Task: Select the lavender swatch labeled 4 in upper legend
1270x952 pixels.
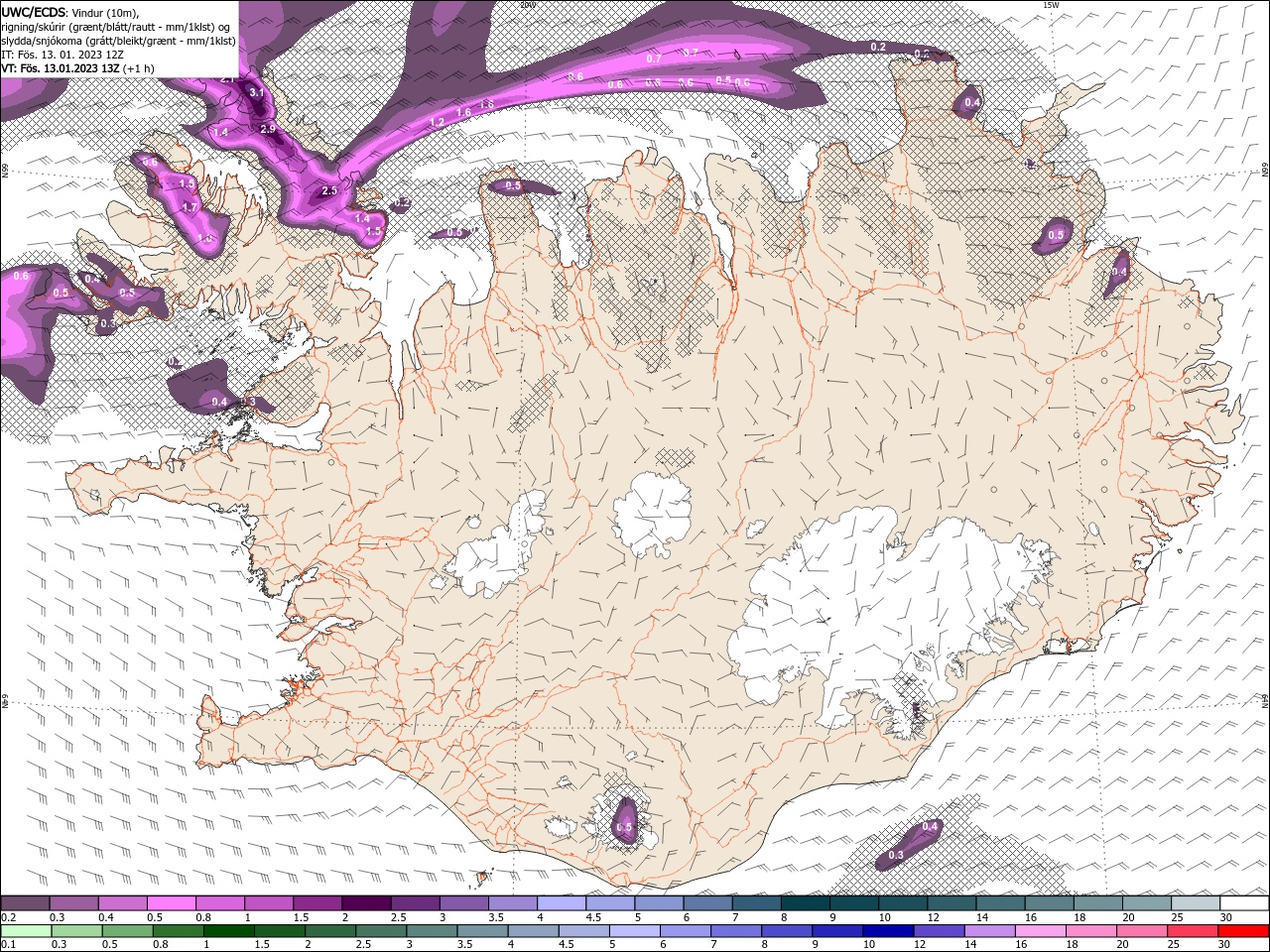Action: click(562, 903)
